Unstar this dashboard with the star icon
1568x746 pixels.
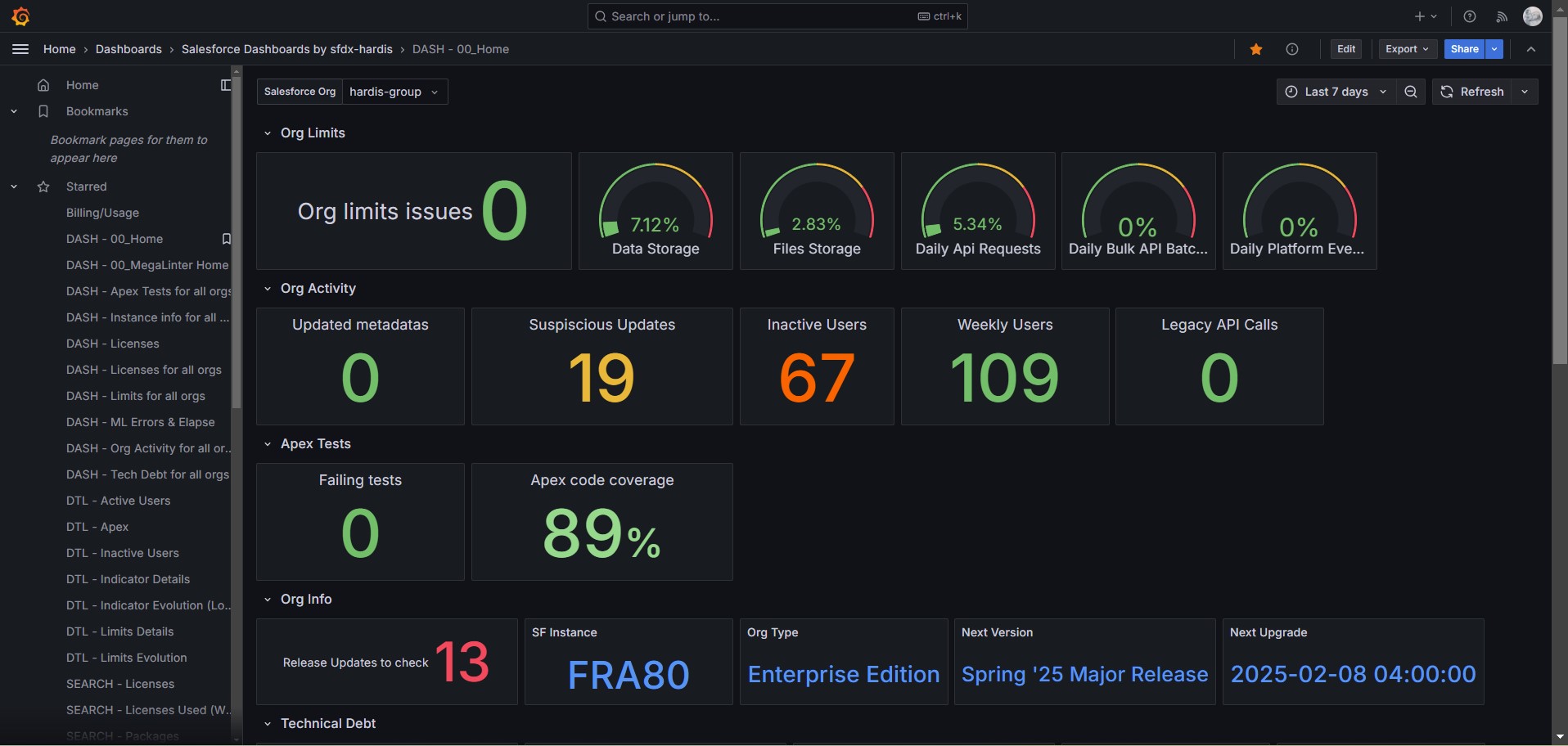(x=1256, y=49)
